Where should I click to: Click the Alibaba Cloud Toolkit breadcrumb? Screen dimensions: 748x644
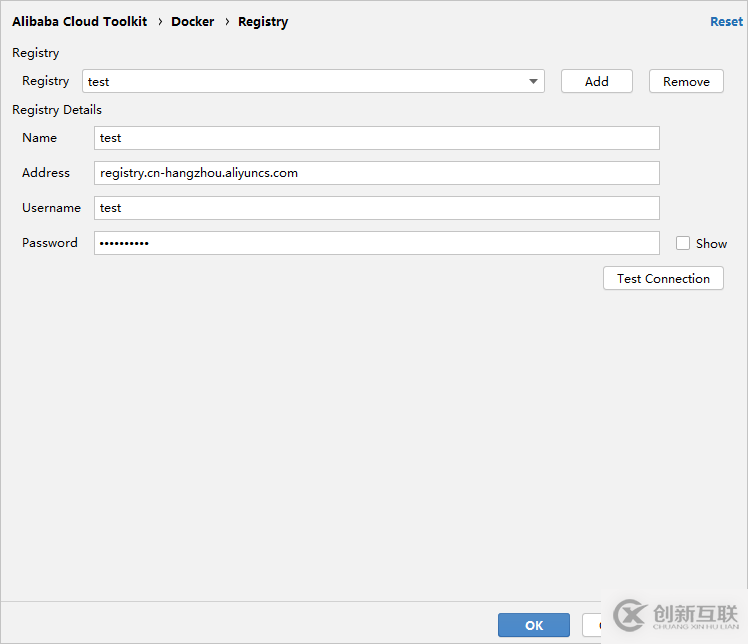79,21
